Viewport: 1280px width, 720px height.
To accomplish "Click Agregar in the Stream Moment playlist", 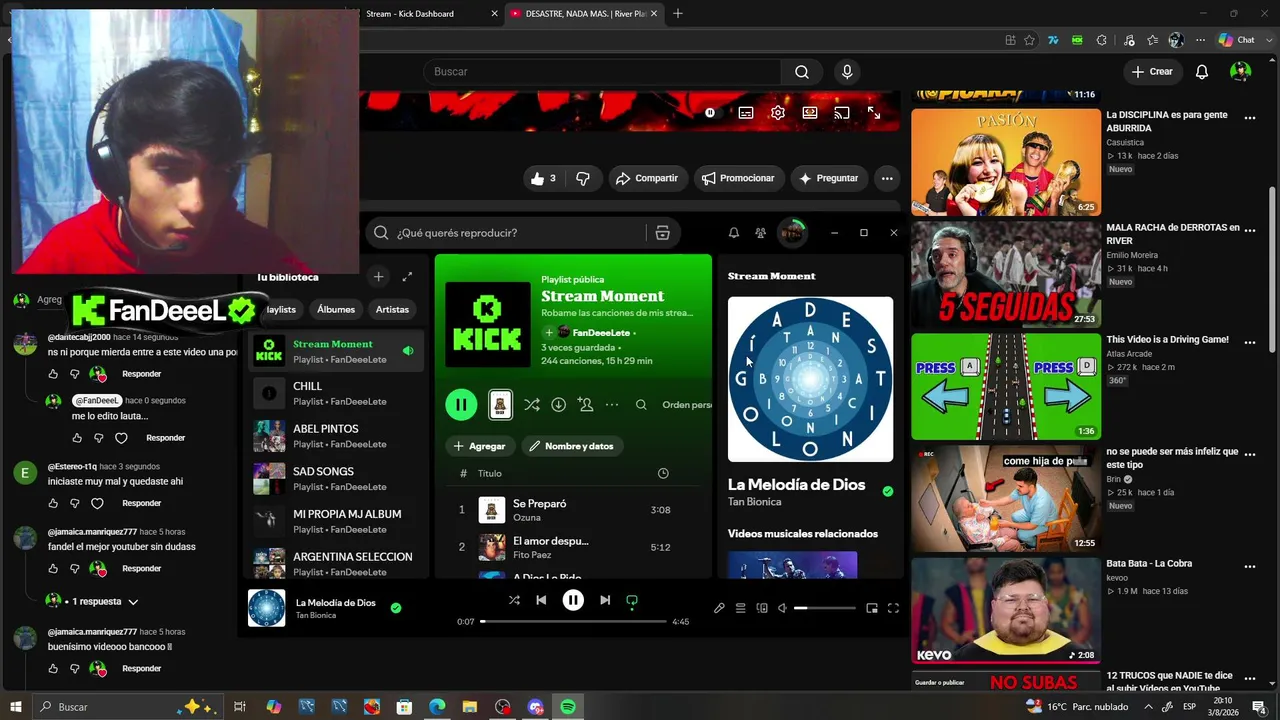I will tap(479, 446).
